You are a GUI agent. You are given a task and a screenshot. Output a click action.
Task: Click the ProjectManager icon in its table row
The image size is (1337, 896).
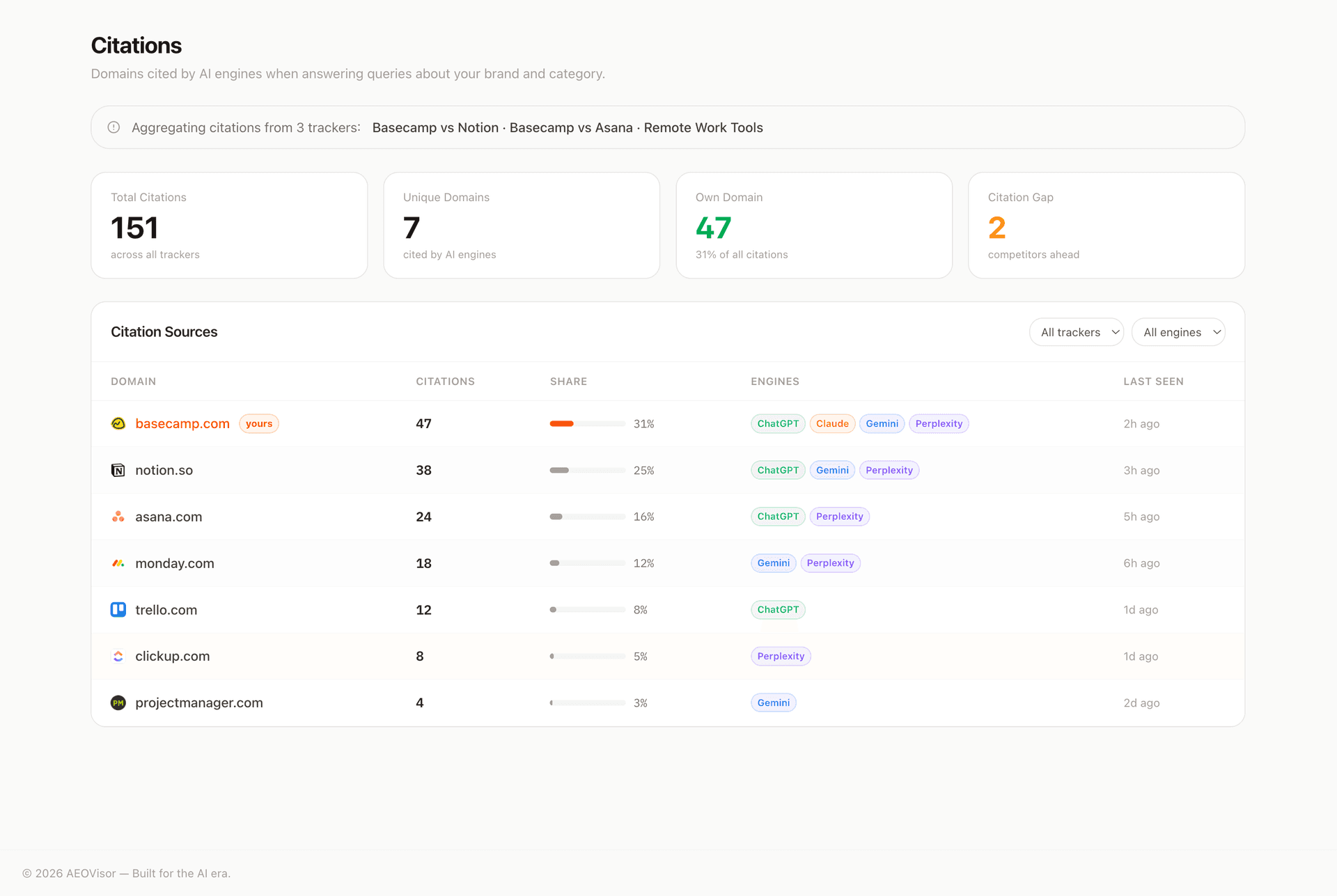118,702
